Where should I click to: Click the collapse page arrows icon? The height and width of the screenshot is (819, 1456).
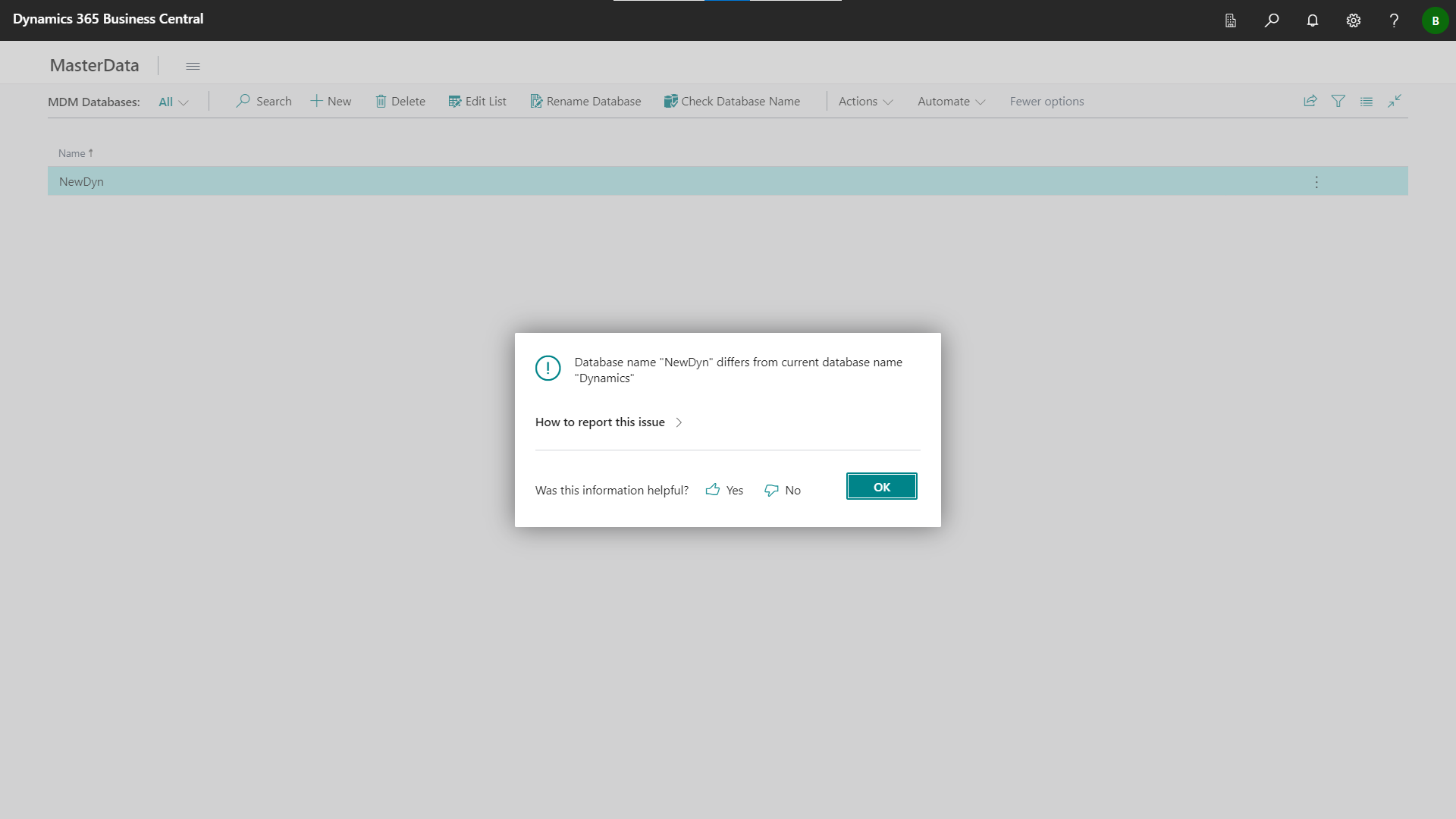tap(1395, 101)
